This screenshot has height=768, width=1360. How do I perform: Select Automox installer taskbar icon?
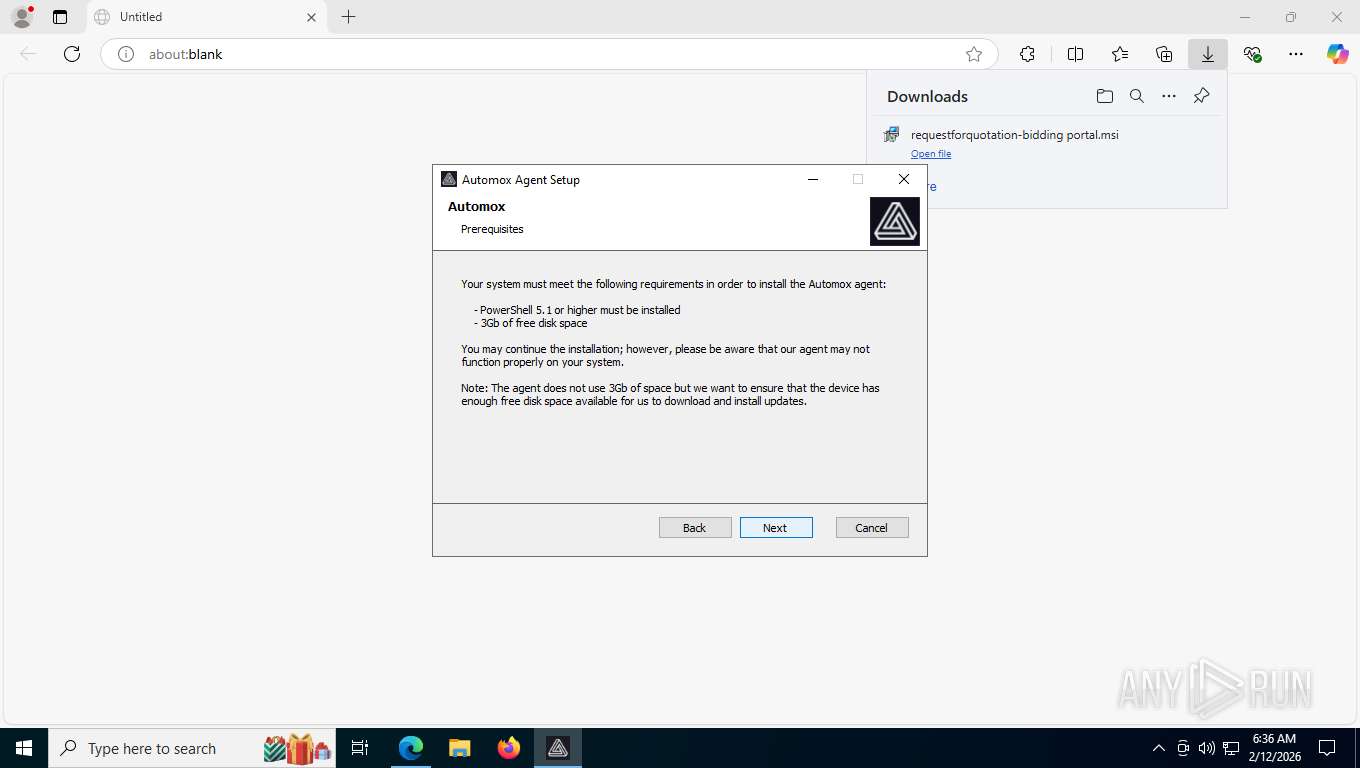pyautogui.click(x=558, y=748)
